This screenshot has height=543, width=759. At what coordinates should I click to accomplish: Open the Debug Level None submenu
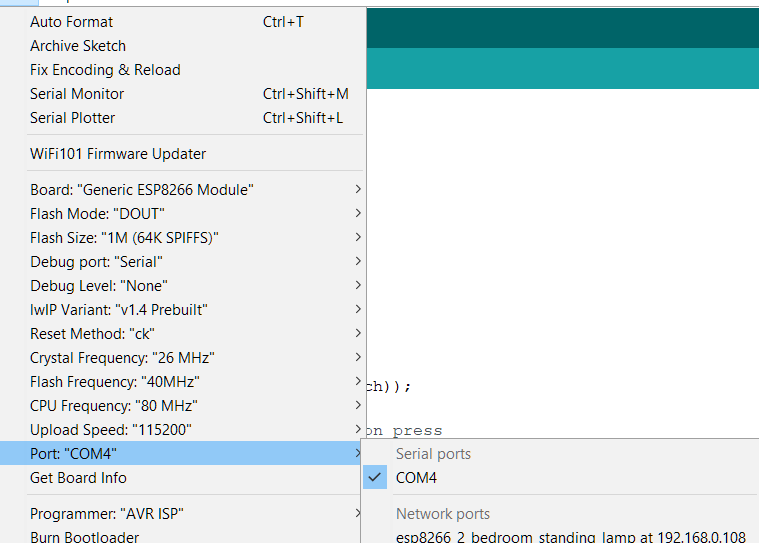pos(99,285)
